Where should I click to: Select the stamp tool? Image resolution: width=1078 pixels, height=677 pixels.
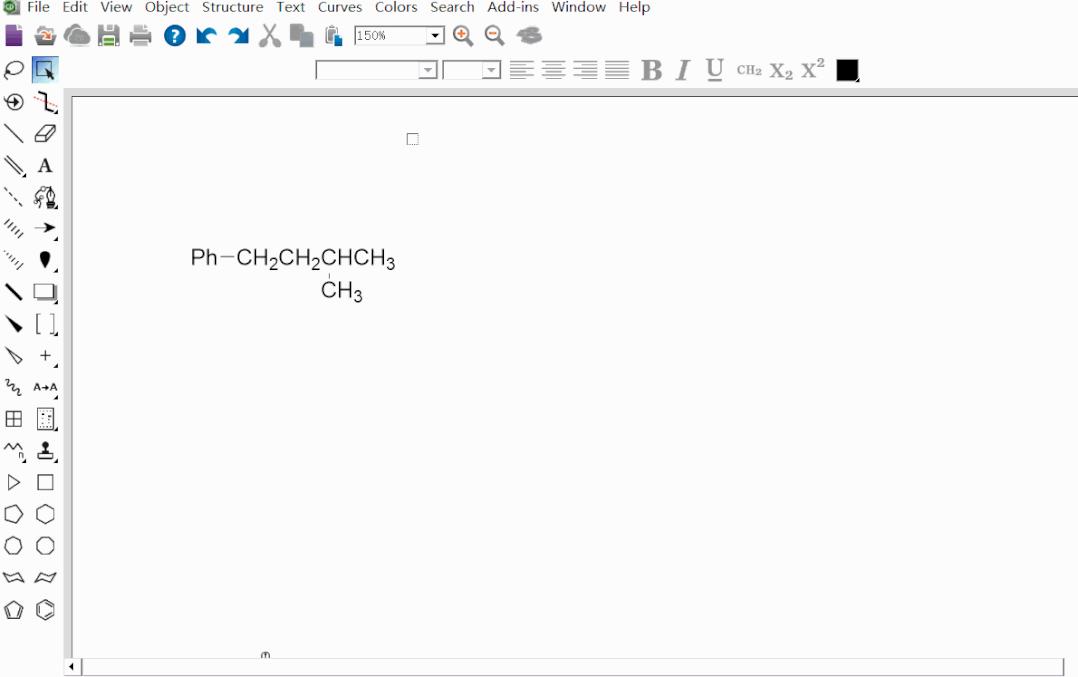point(46,451)
